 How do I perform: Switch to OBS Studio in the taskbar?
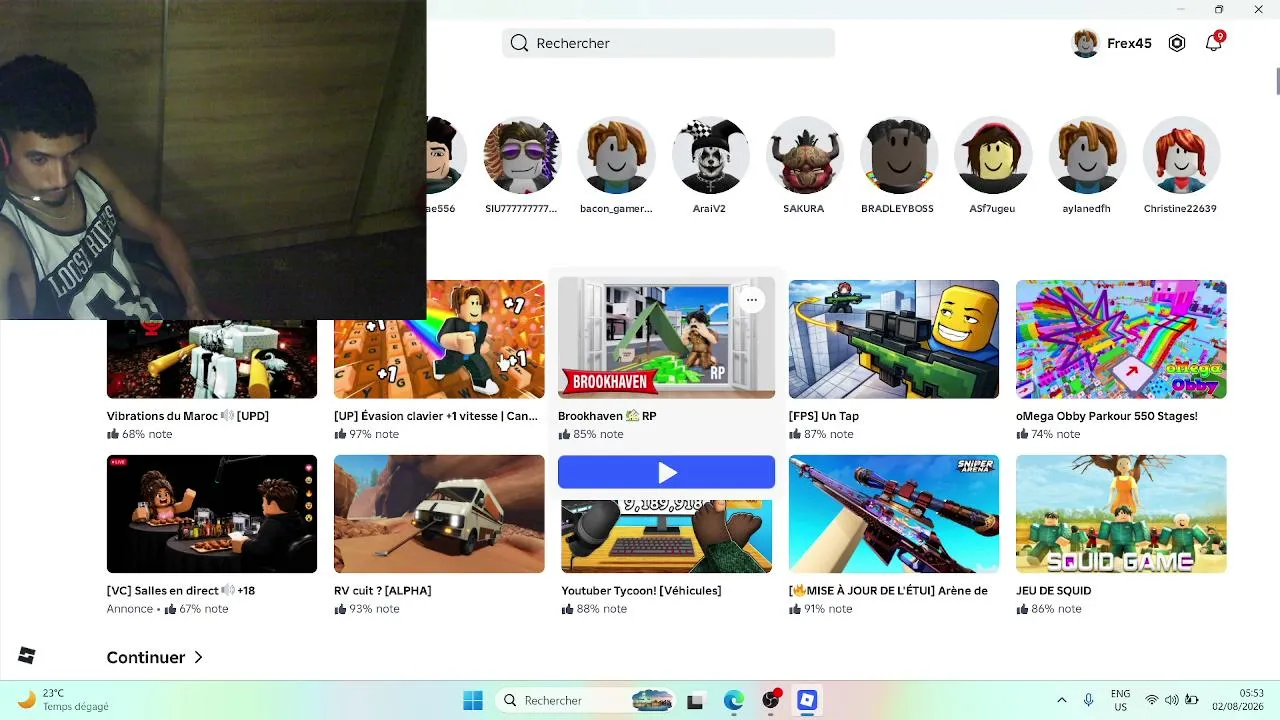pos(771,700)
